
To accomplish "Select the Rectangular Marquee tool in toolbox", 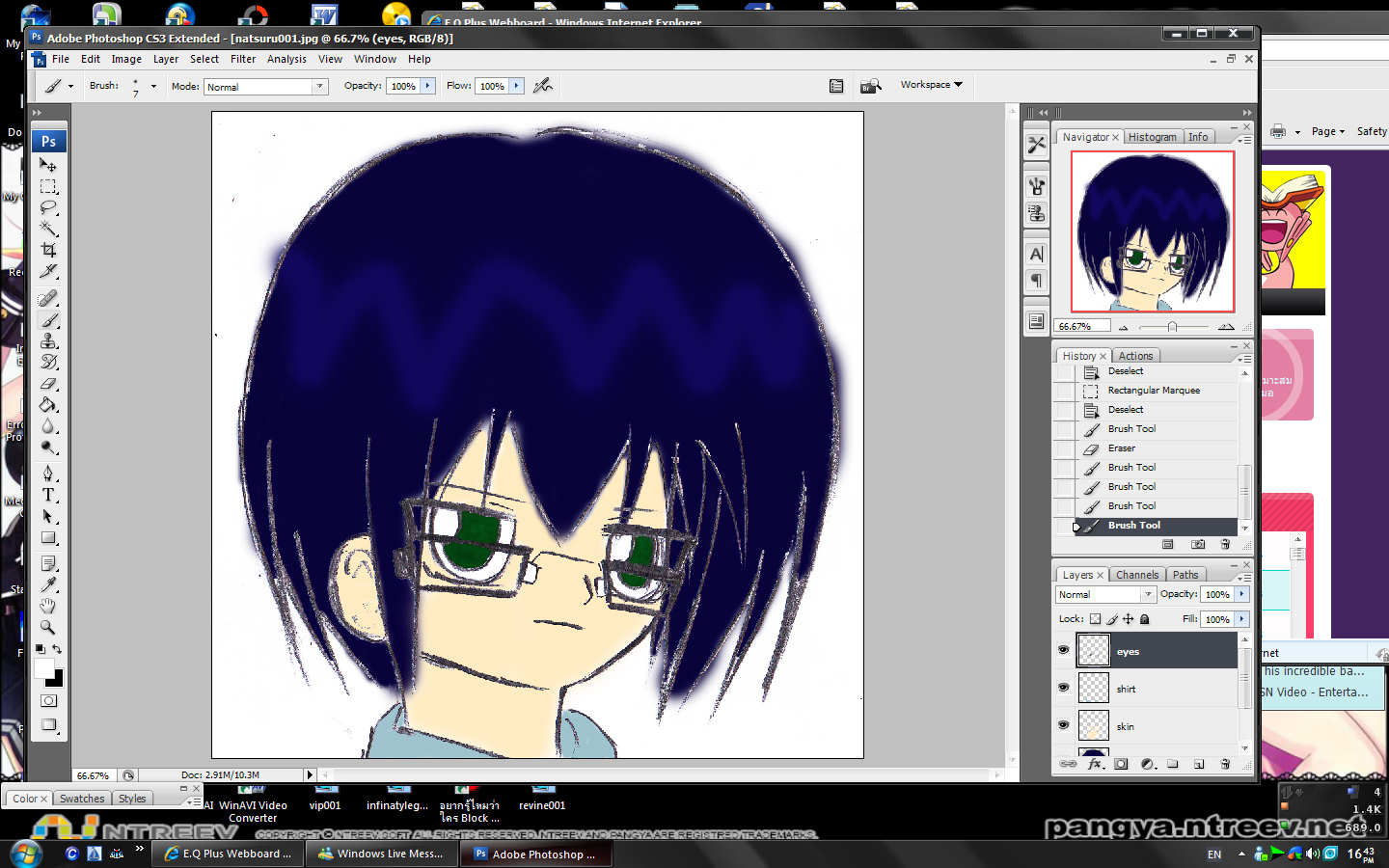I will click(48, 186).
